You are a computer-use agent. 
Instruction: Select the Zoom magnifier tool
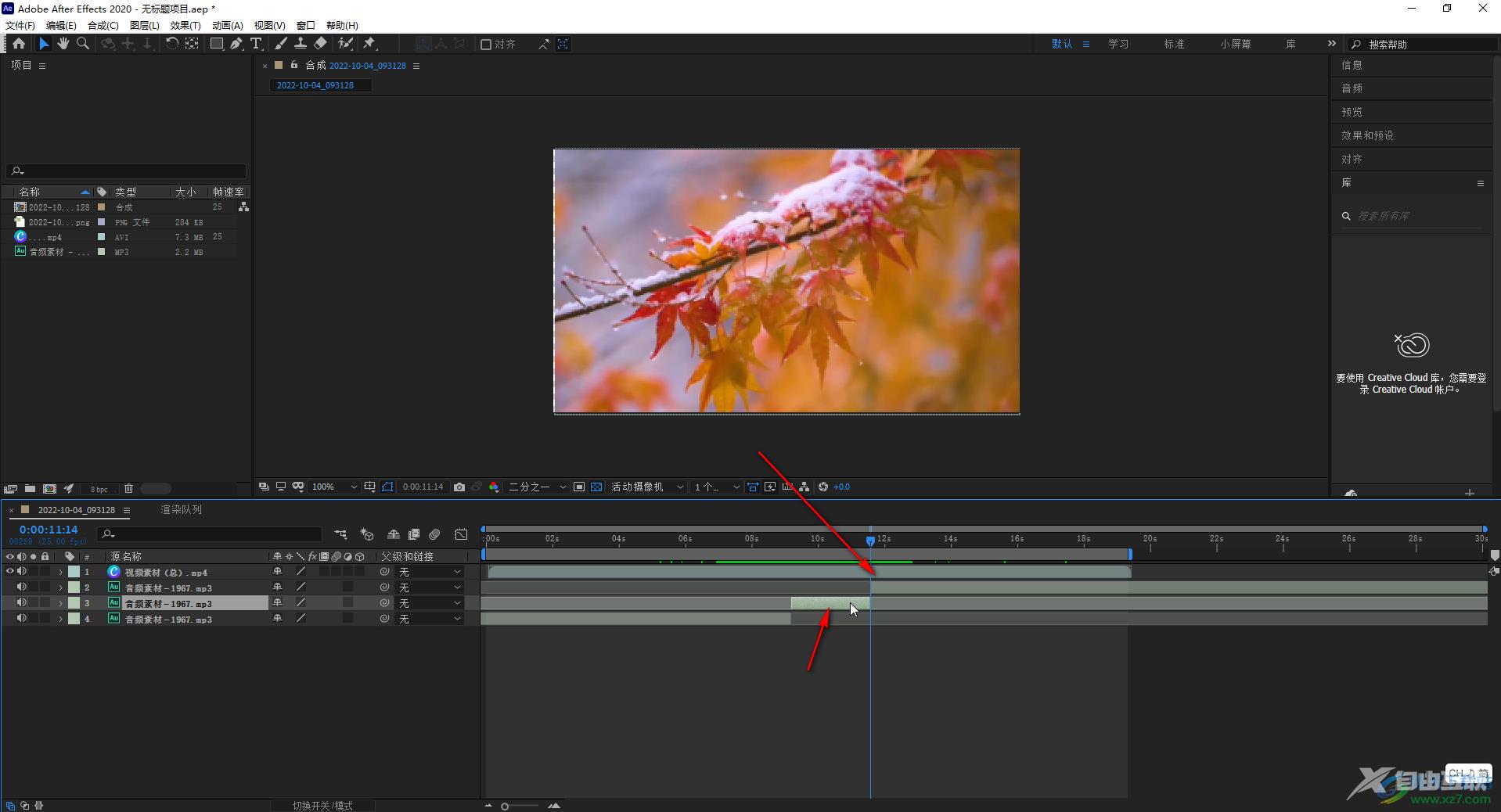pyautogui.click(x=83, y=44)
